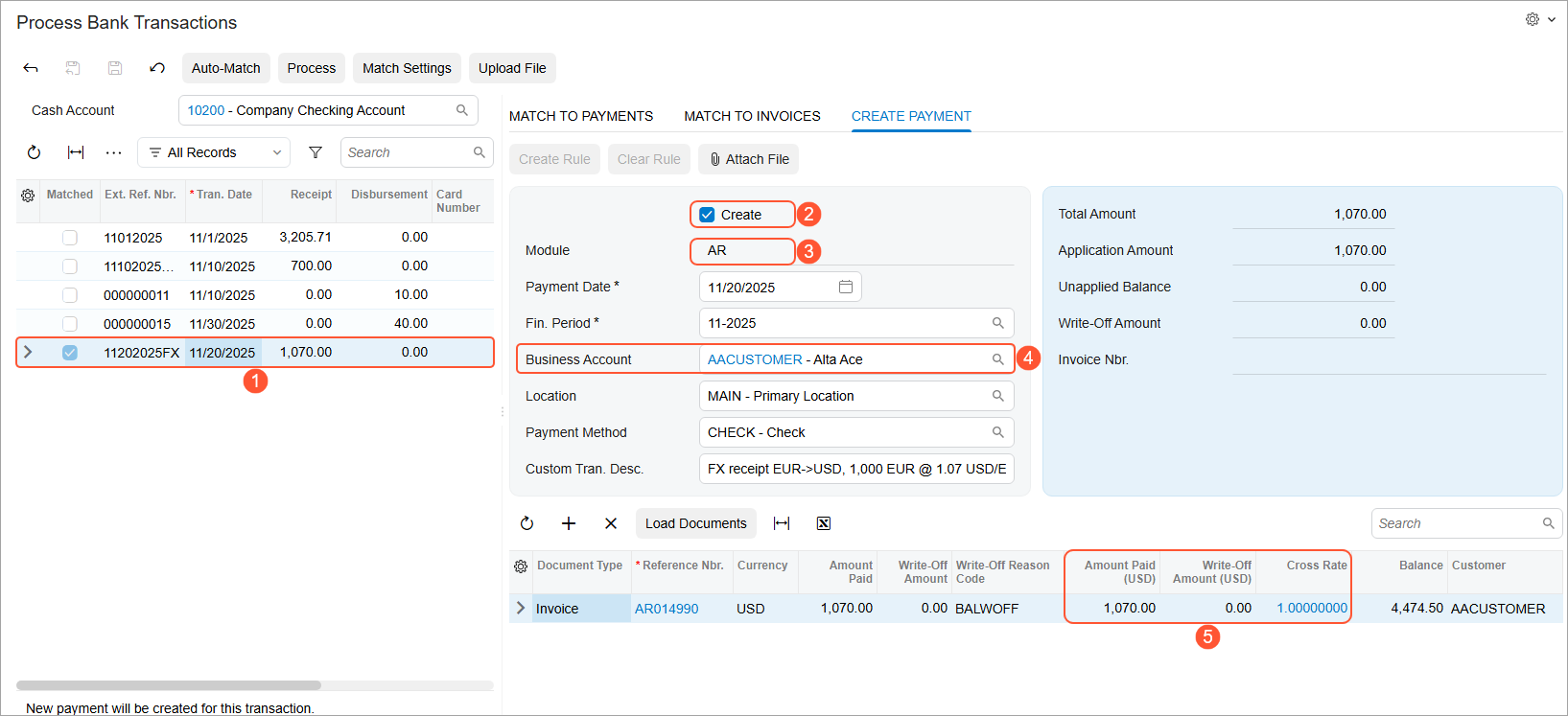Refresh the bank transactions list
This screenshot has width=1568, height=716.
coord(34,152)
